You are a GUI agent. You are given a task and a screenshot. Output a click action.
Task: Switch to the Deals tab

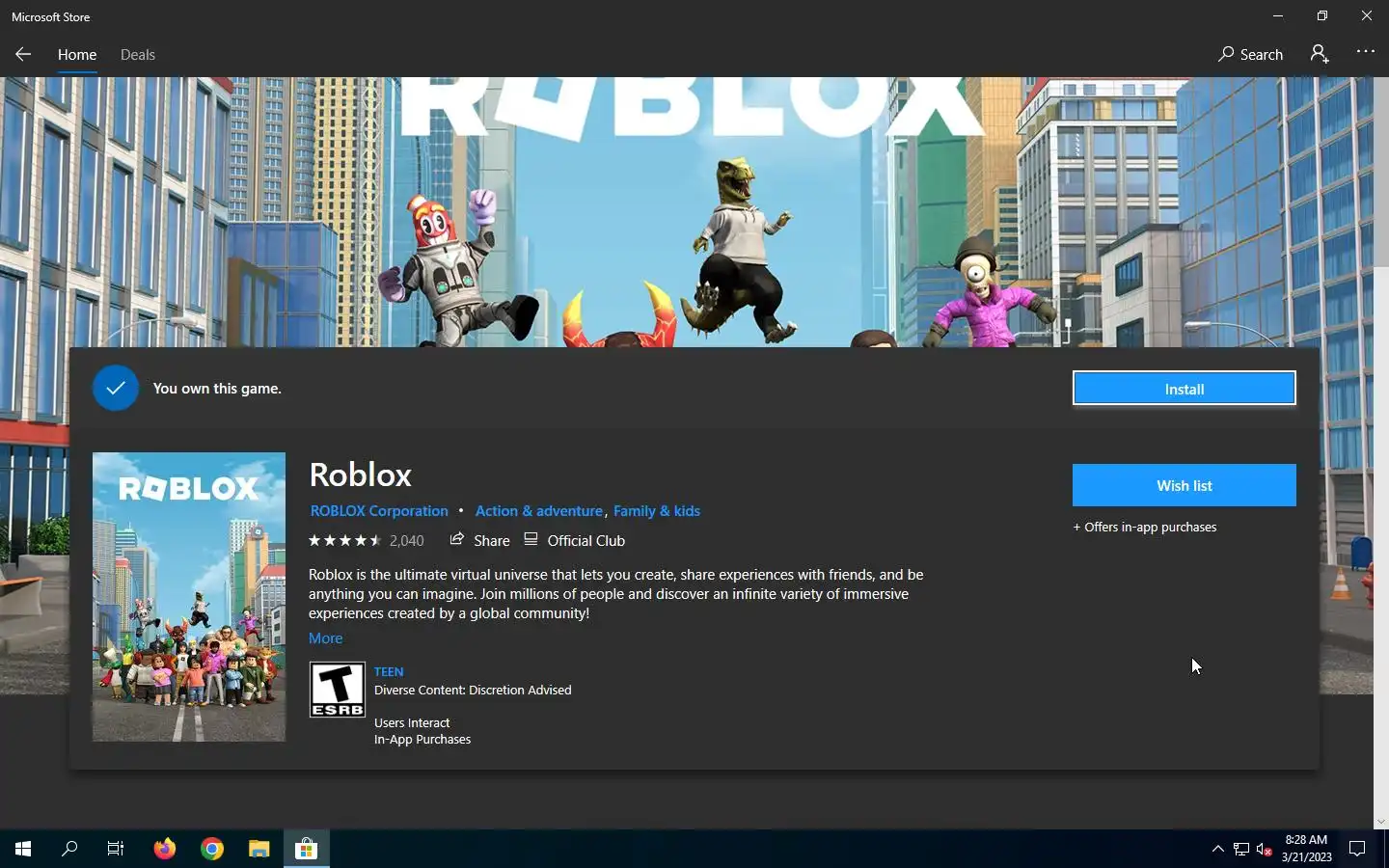138,55
